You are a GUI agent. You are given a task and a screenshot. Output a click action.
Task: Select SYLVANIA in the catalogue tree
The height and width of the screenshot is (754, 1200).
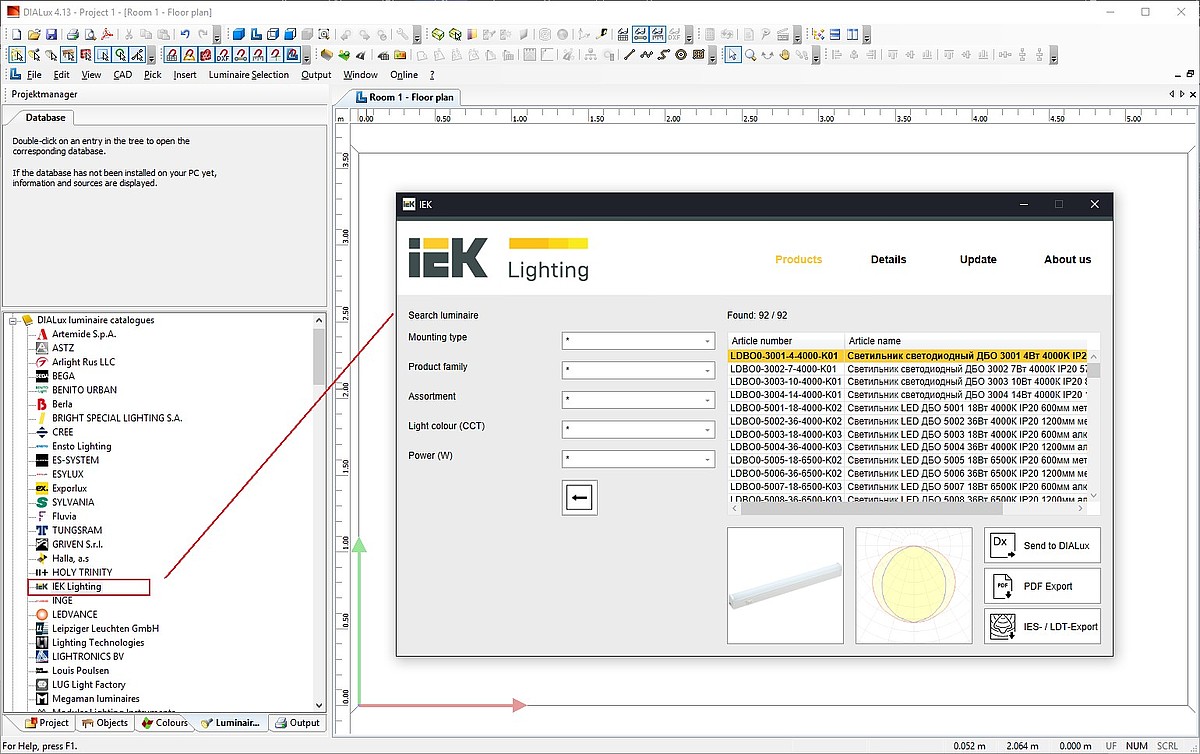73,502
